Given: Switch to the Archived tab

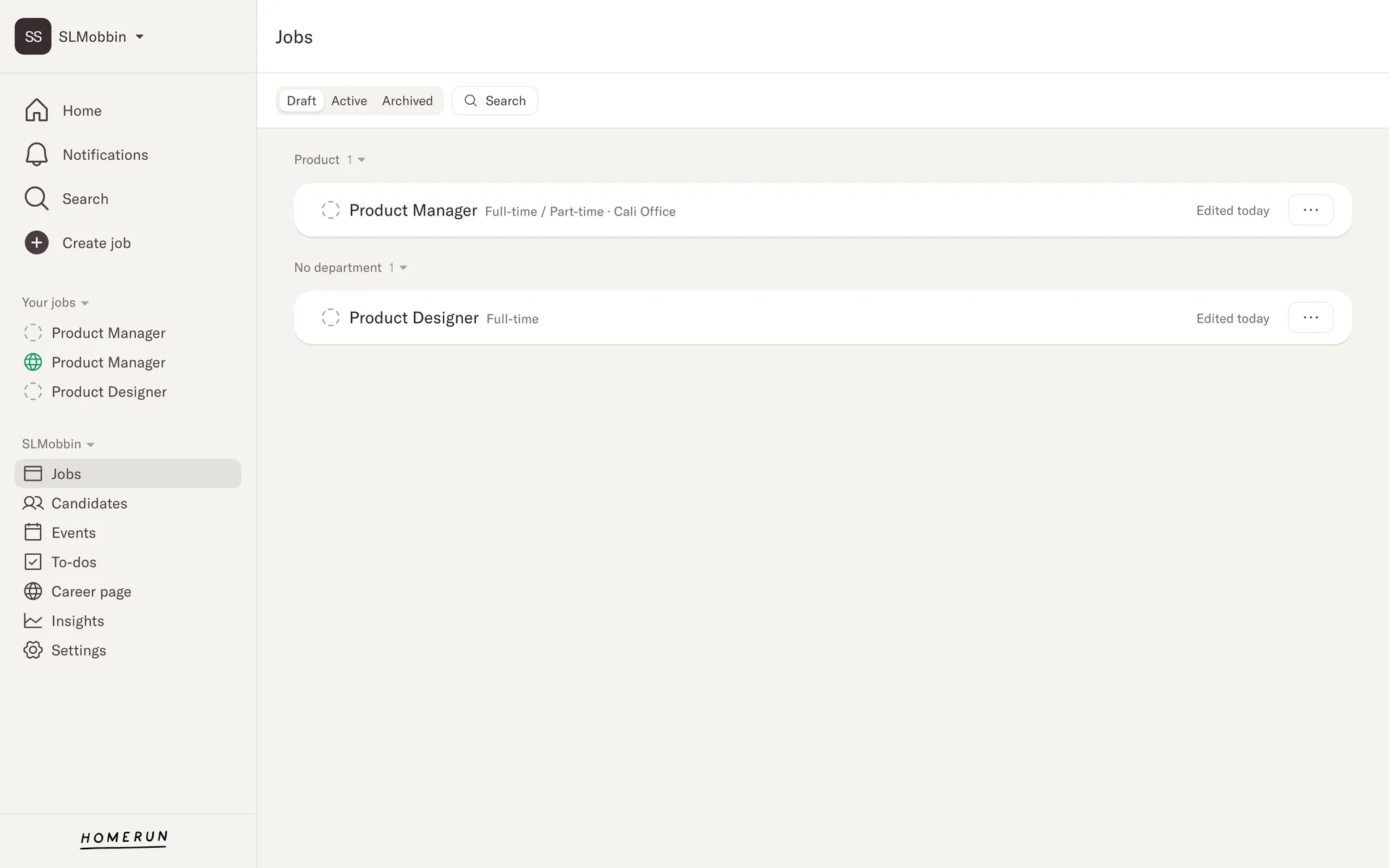Looking at the screenshot, I should pyautogui.click(x=407, y=101).
